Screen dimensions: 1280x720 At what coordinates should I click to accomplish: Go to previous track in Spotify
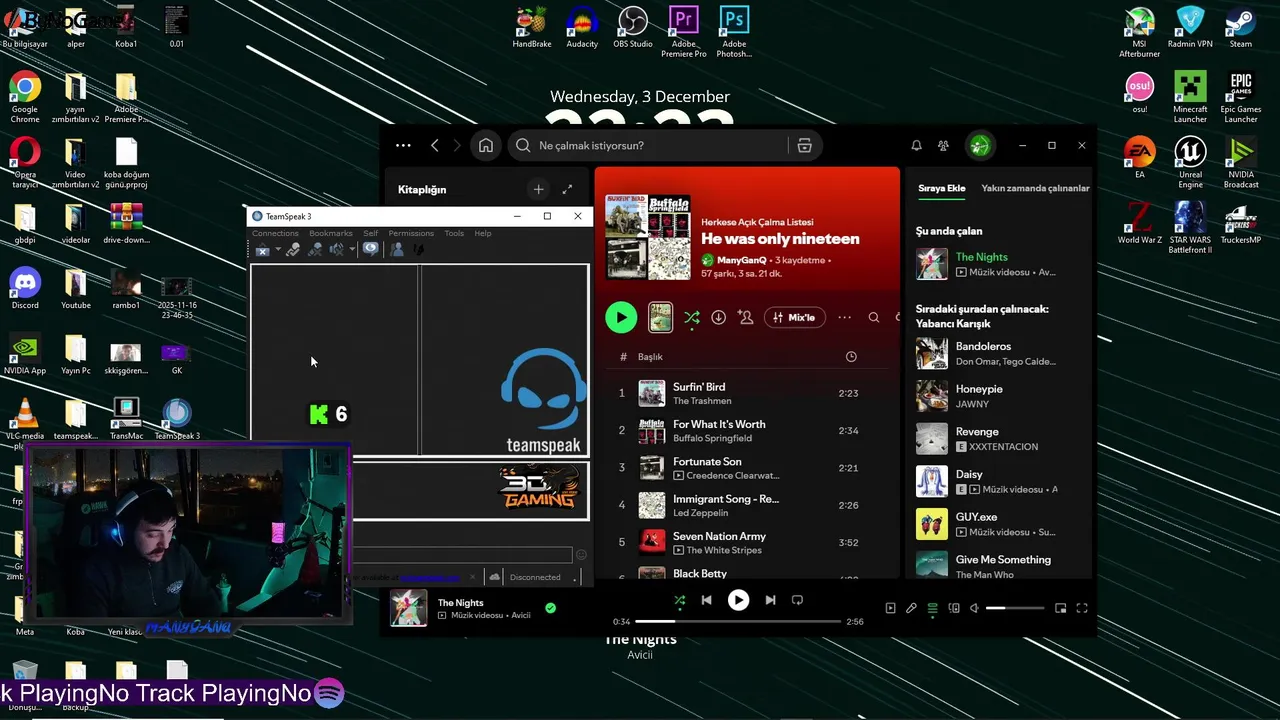coord(706,600)
